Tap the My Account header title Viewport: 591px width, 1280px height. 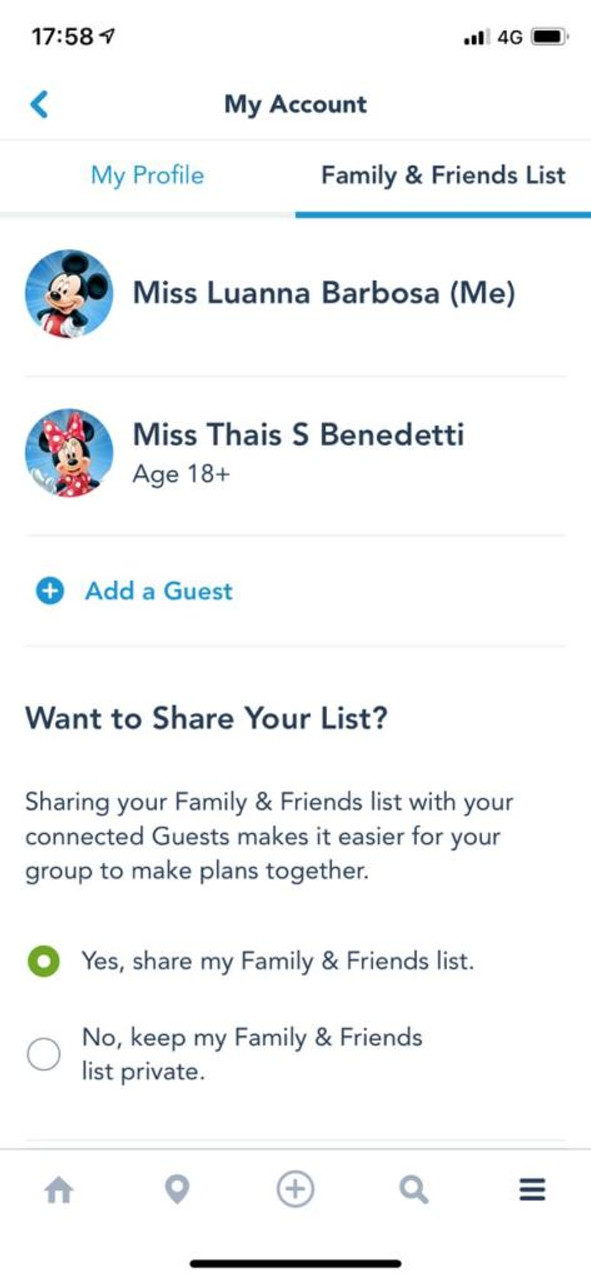click(x=295, y=104)
